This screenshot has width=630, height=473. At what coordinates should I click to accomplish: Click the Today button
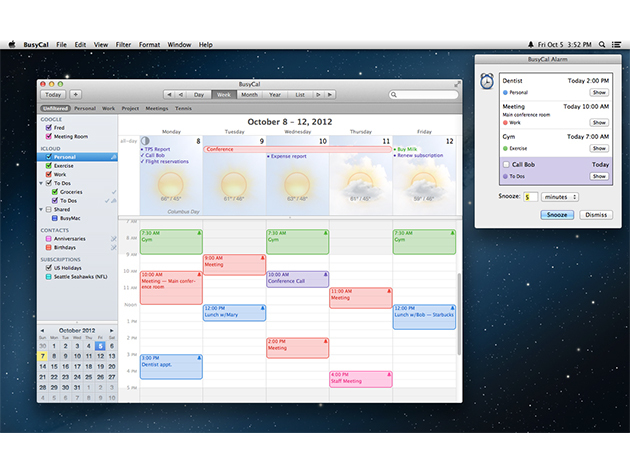(53, 94)
